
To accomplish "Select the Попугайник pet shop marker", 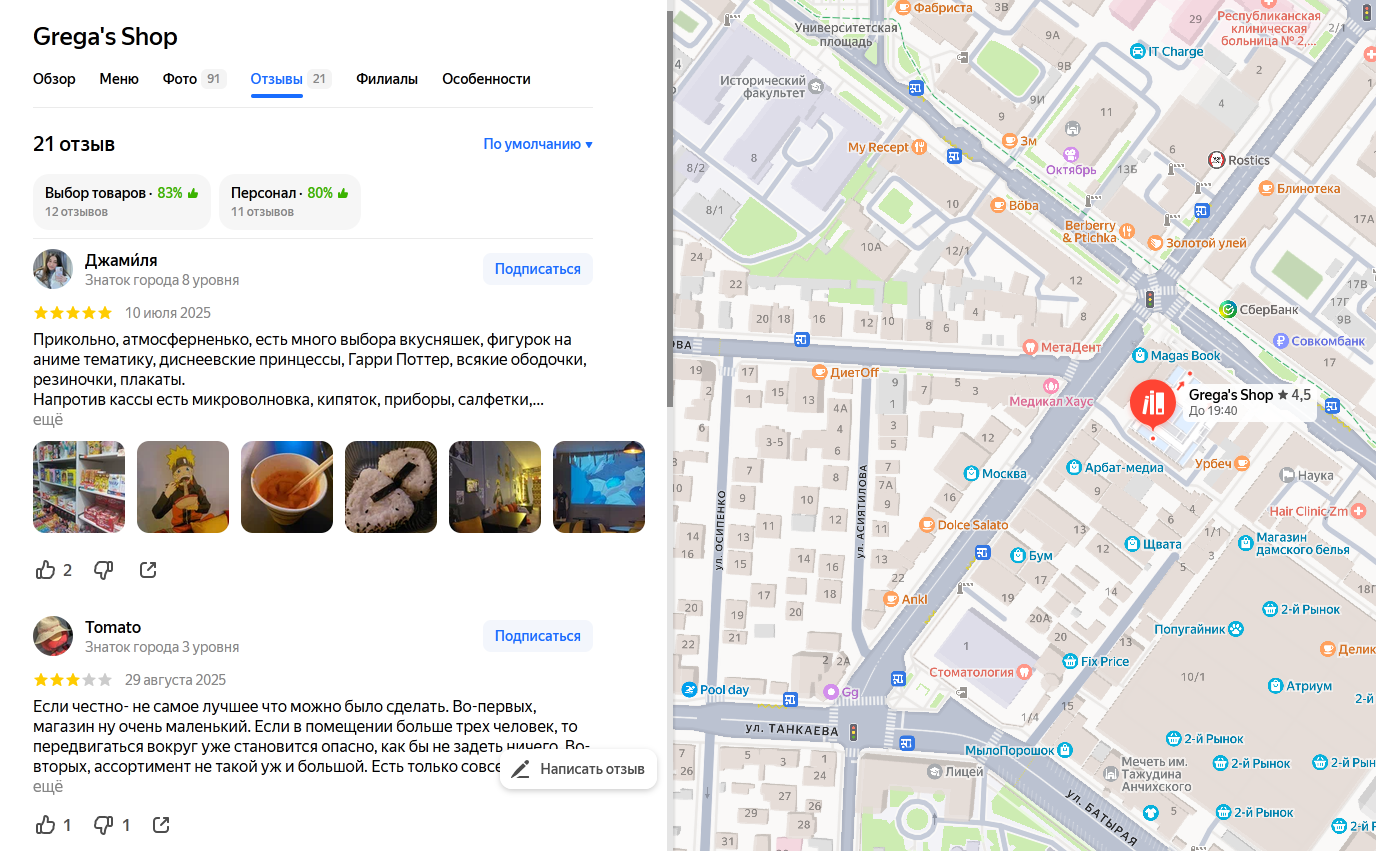I will (1237, 630).
